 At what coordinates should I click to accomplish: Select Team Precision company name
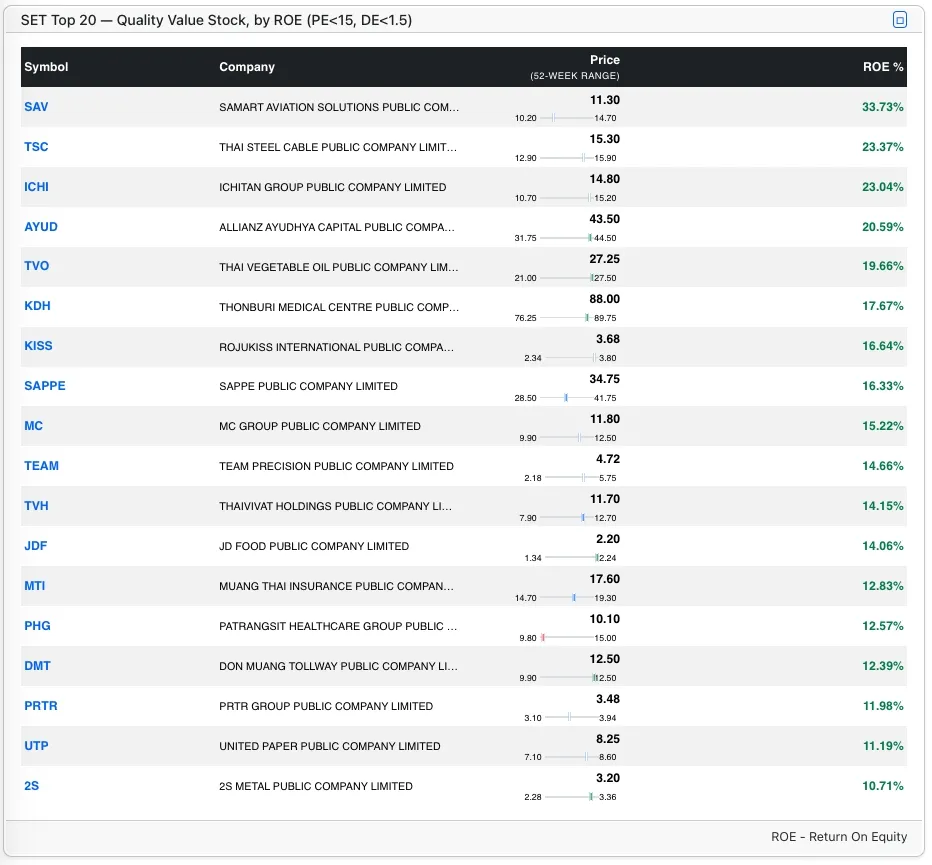pyautogui.click(x=336, y=465)
